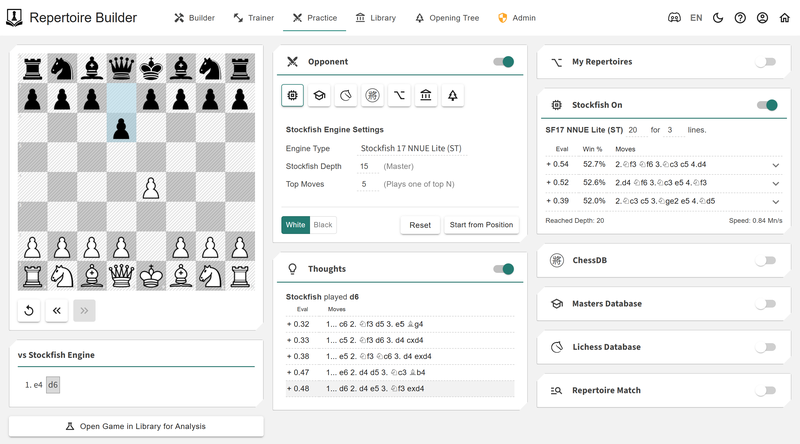Open the help question mark icon
Screen dimensions: 800x444
tap(740, 18)
